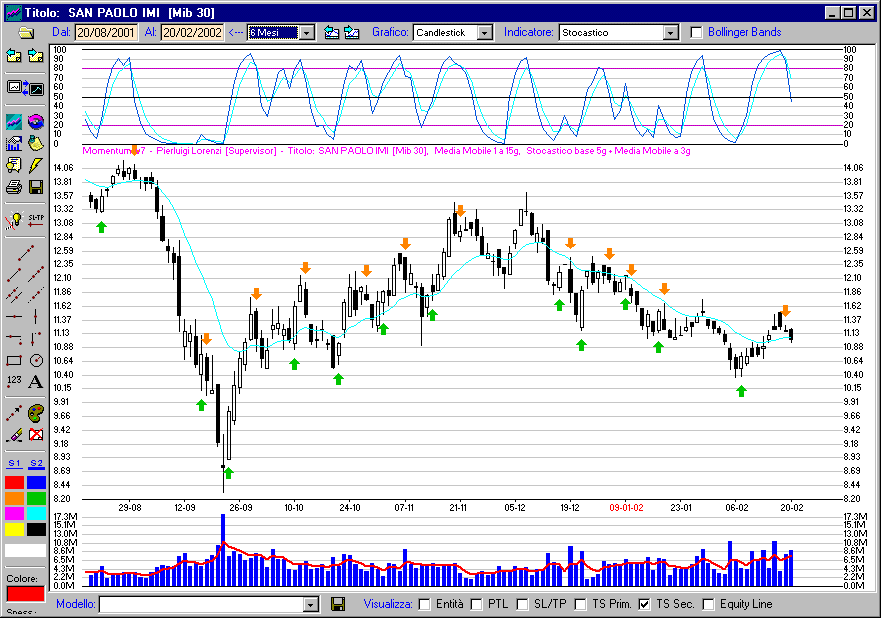
Task: Click the app icon in title bar
Action: click(x=13, y=12)
